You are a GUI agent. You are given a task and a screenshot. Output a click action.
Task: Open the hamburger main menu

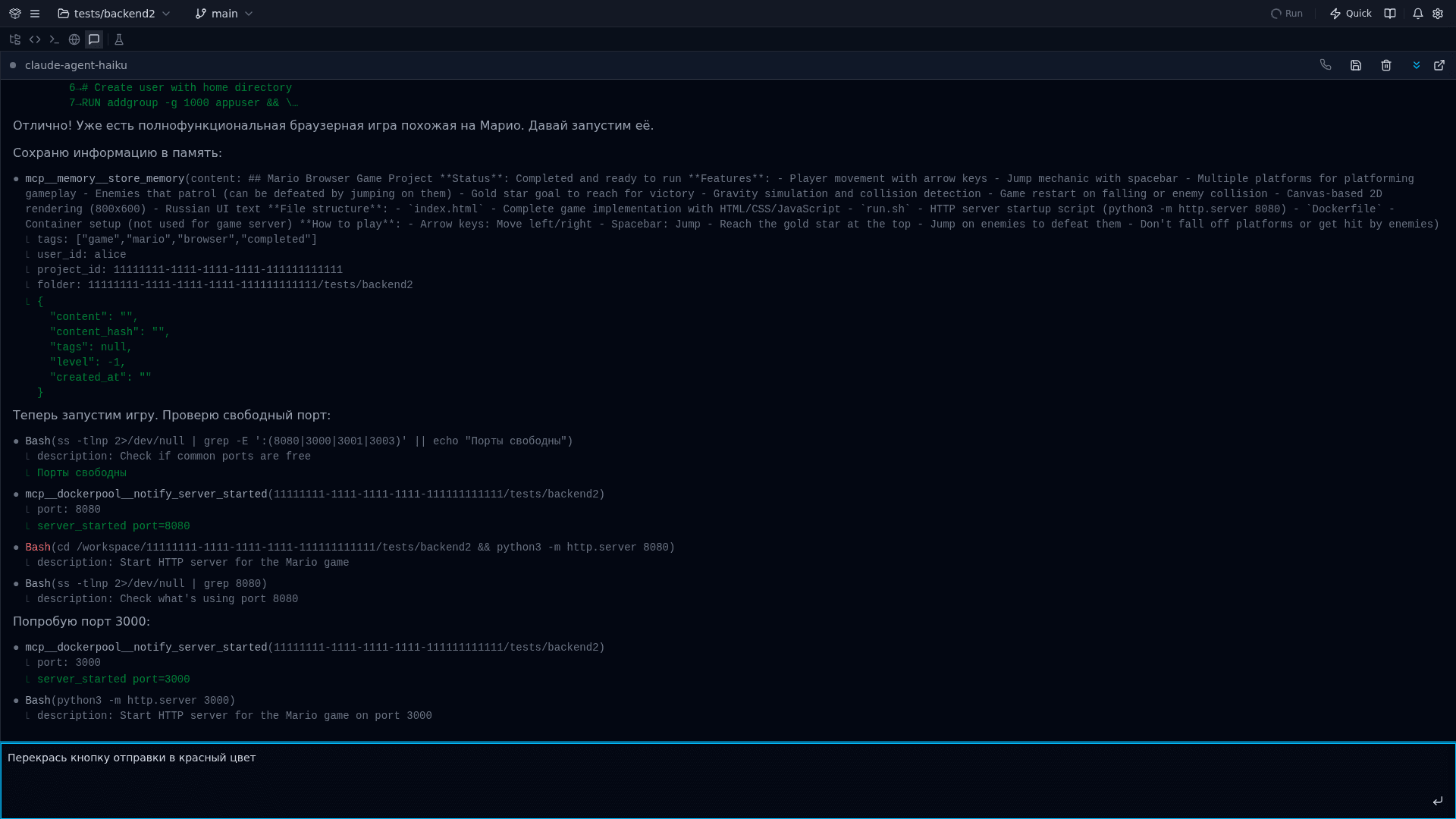(35, 14)
